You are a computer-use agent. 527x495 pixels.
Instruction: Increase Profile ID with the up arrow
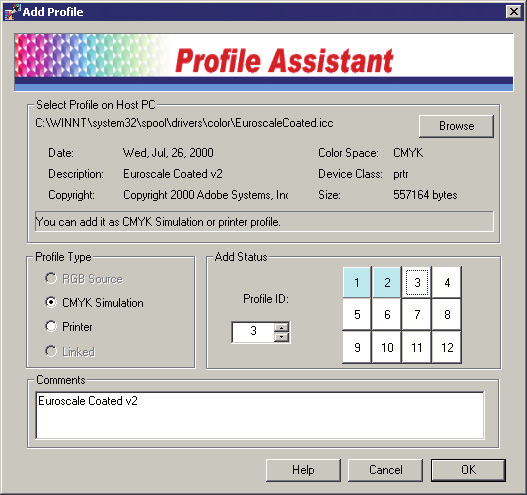click(x=281, y=327)
